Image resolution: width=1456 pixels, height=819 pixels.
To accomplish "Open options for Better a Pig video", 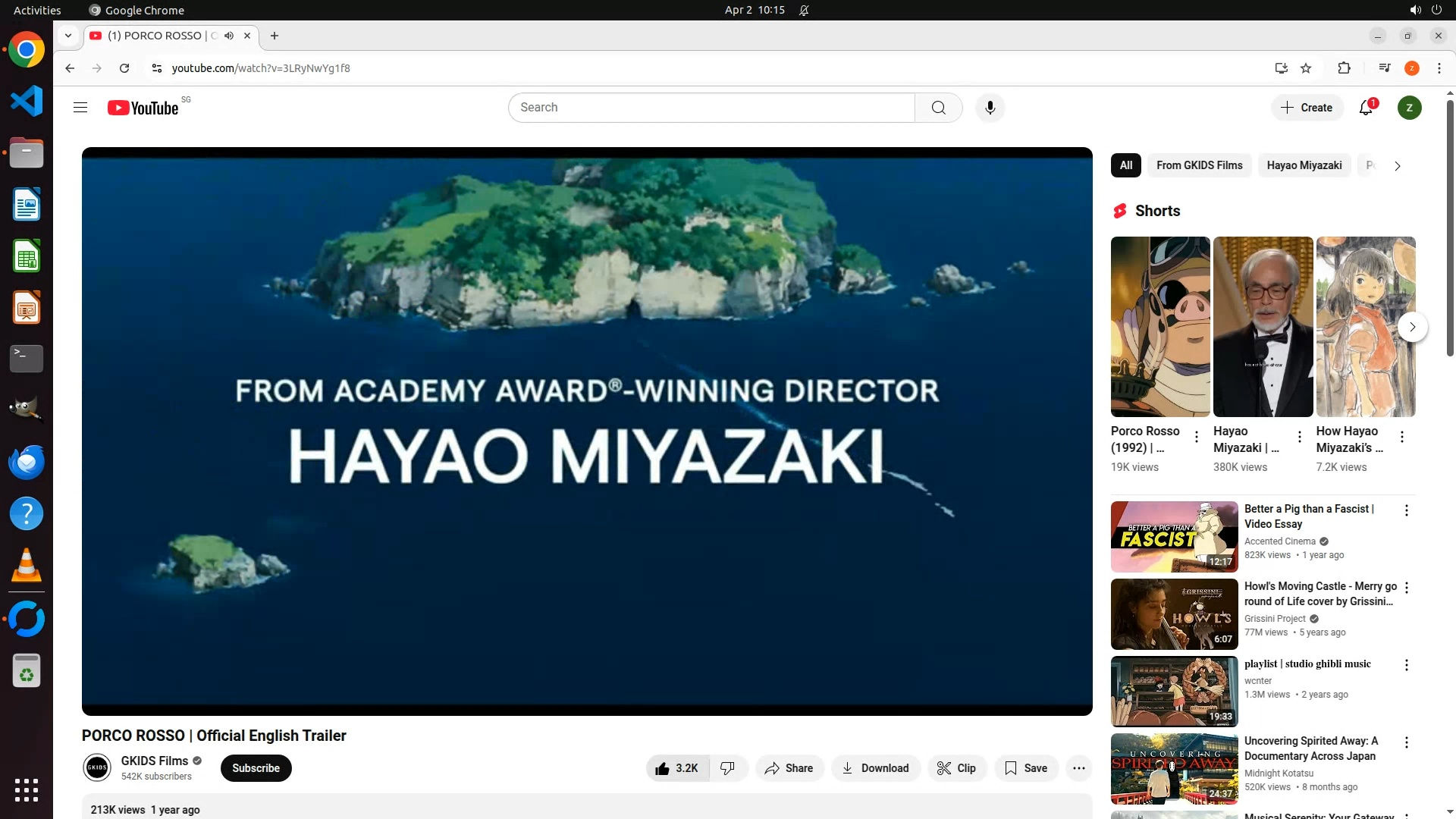I will [1406, 510].
